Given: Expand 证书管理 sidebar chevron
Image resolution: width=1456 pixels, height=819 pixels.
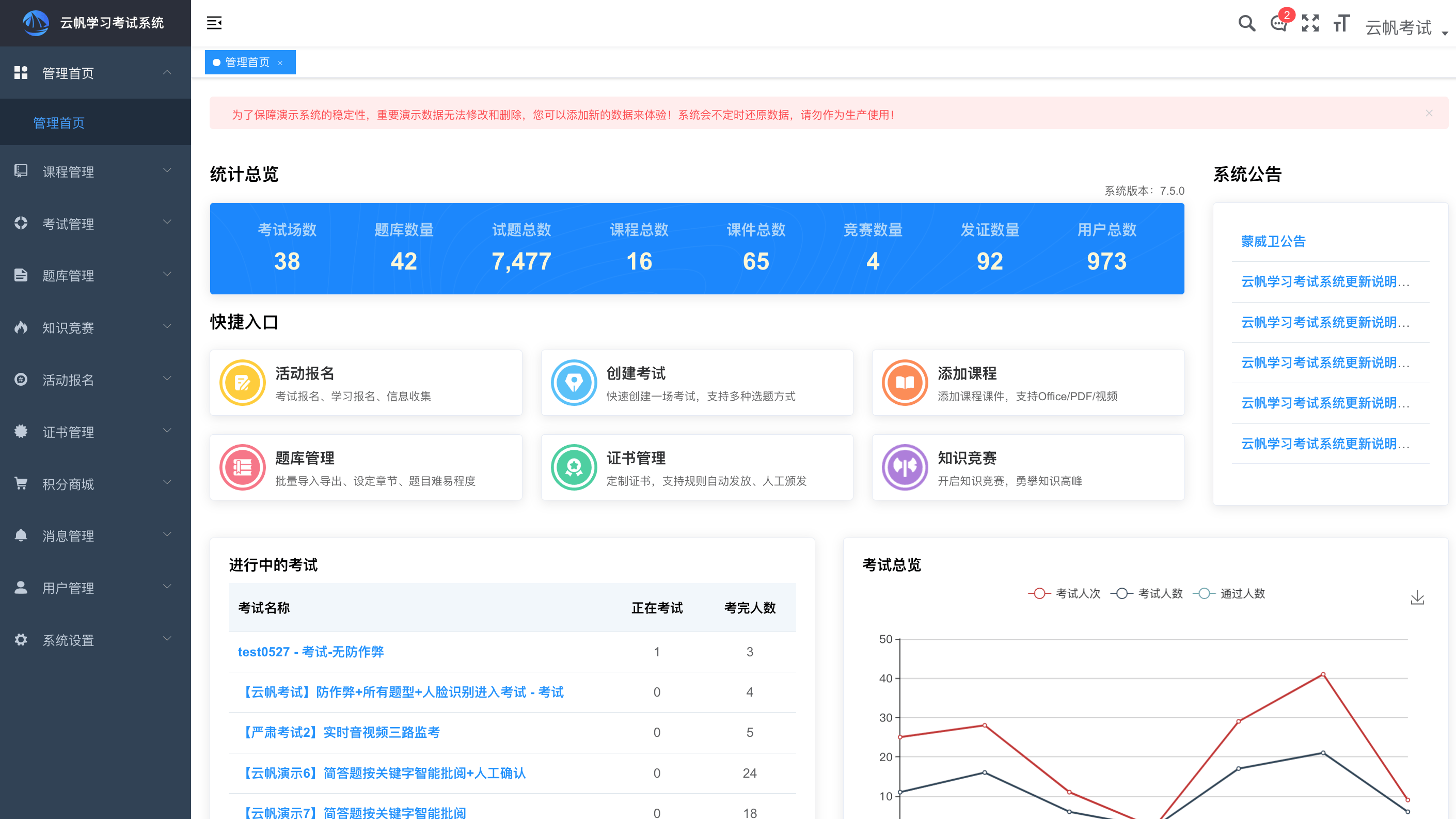Looking at the screenshot, I should pyautogui.click(x=167, y=431).
